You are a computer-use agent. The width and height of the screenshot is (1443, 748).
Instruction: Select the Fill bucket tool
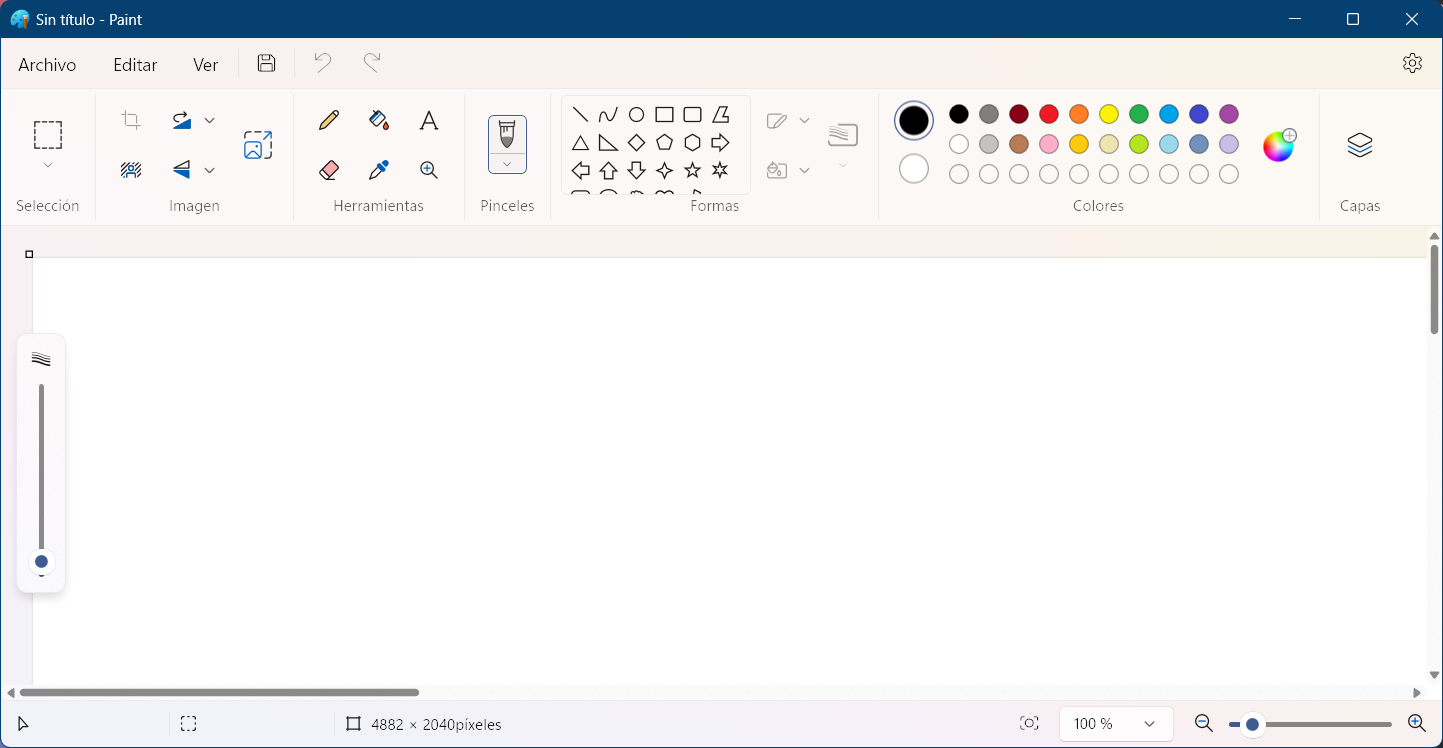point(378,121)
